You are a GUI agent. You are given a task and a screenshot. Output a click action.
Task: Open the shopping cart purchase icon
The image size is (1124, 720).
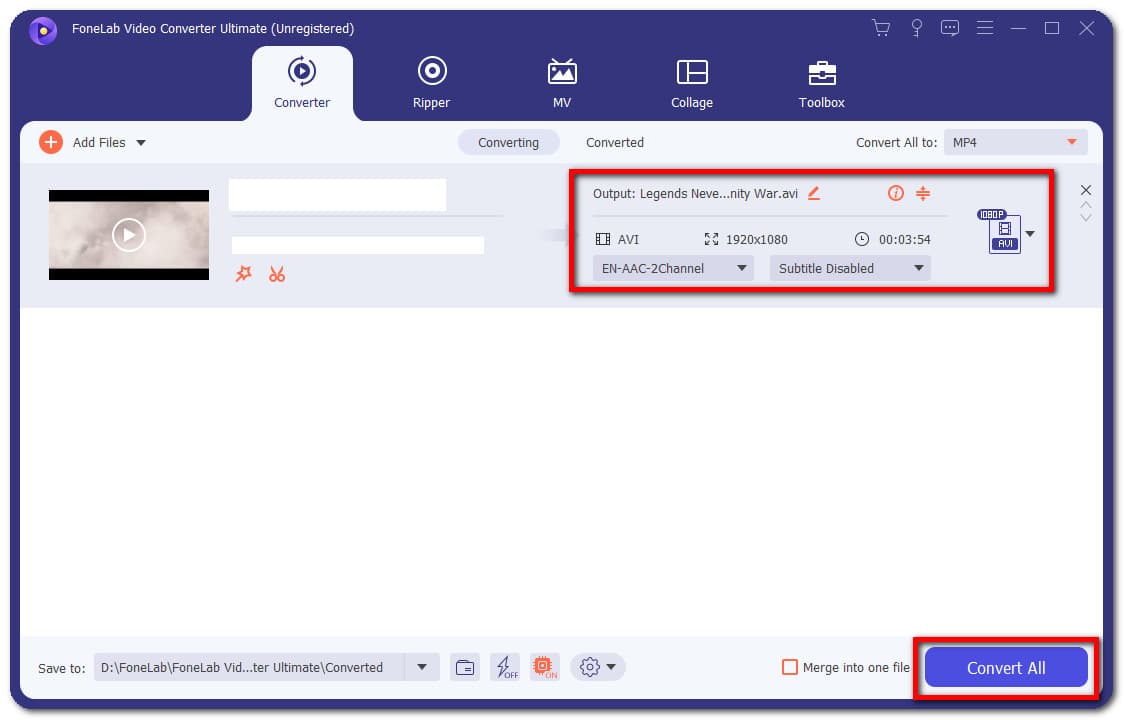click(881, 28)
